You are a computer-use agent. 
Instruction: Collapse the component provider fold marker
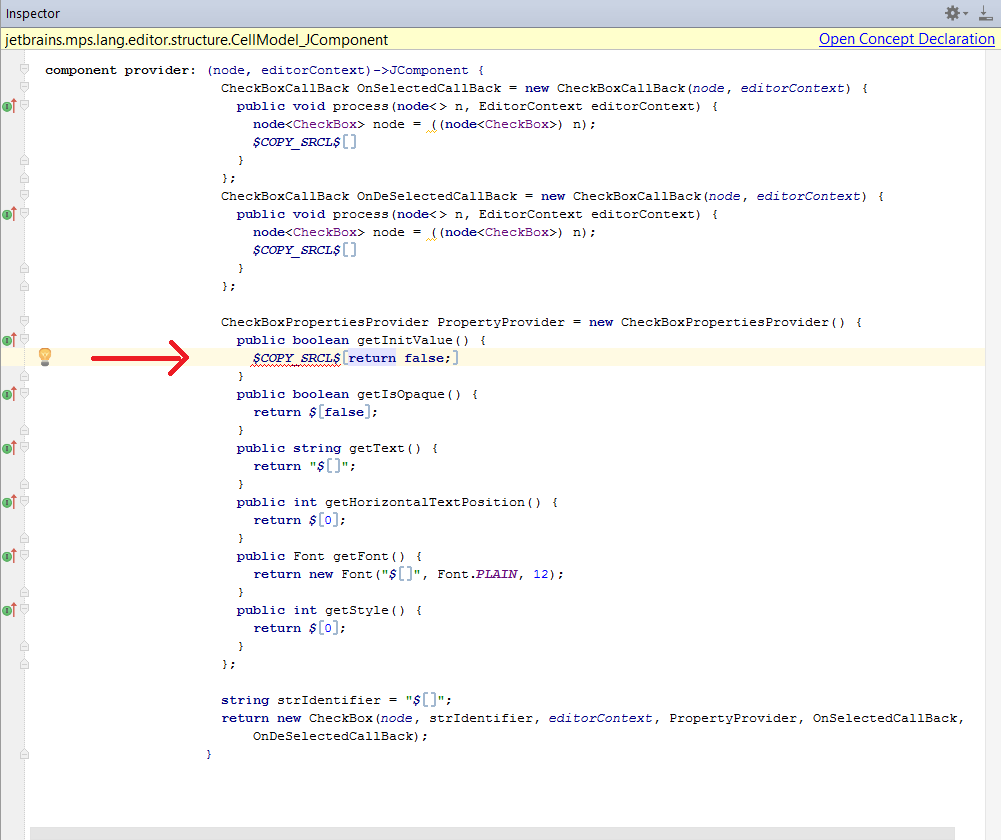click(24, 69)
